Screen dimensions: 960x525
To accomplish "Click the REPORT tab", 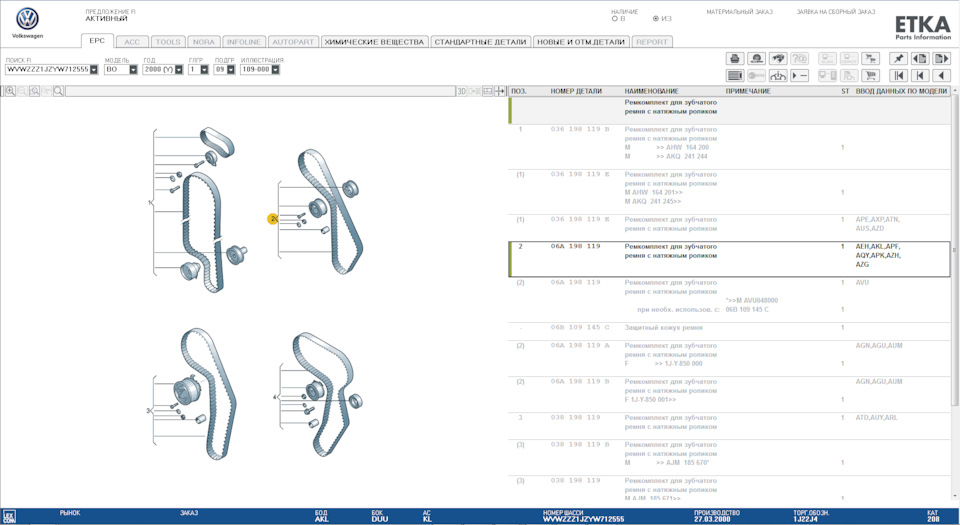I will pos(652,42).
